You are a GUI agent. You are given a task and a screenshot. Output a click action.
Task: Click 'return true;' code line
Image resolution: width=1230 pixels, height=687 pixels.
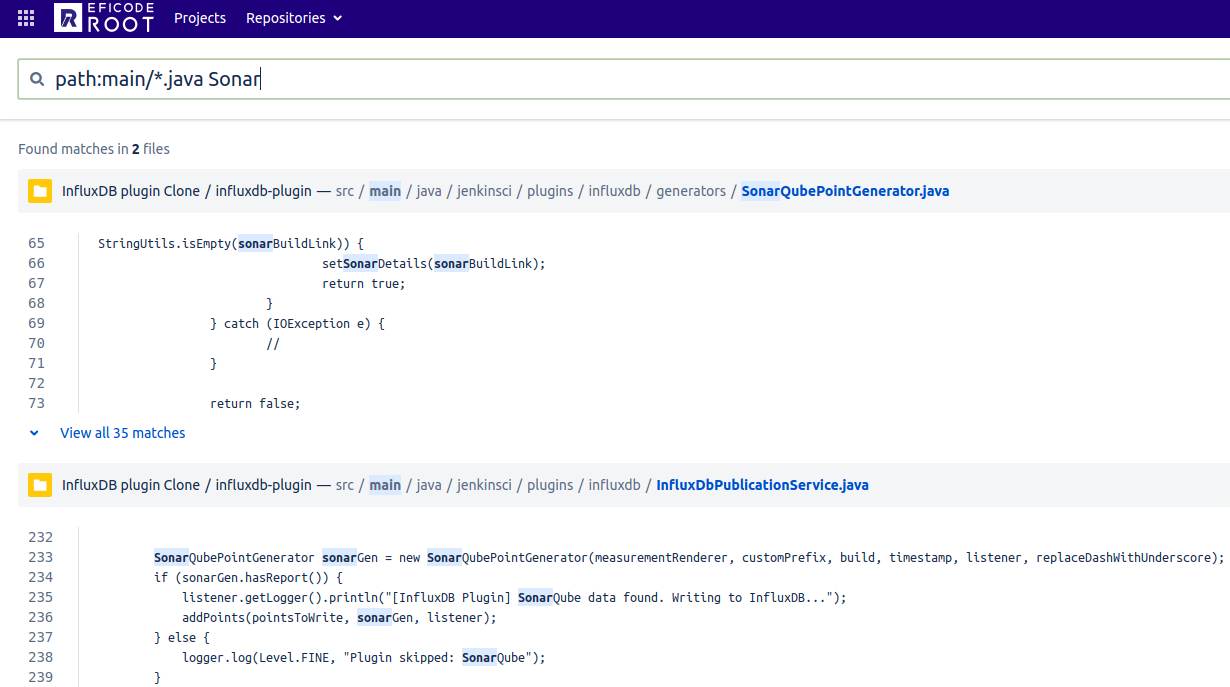(x=364, y=283)
